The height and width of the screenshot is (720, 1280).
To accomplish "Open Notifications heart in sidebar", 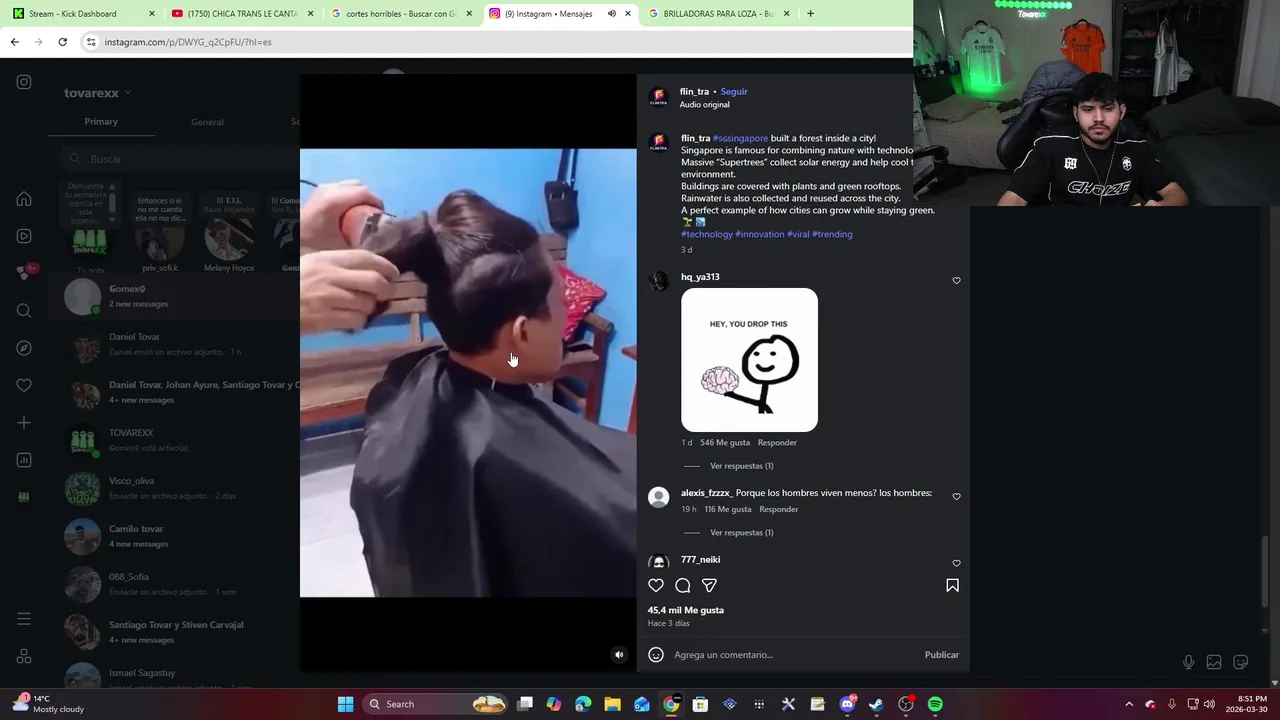I will click(x=24, y=385).
